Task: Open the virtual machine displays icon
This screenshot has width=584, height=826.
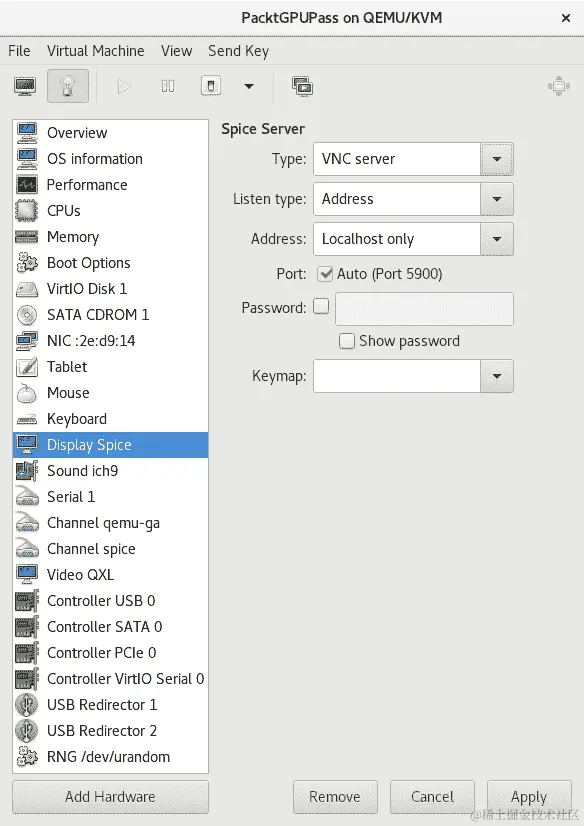Action: (302, 86)
